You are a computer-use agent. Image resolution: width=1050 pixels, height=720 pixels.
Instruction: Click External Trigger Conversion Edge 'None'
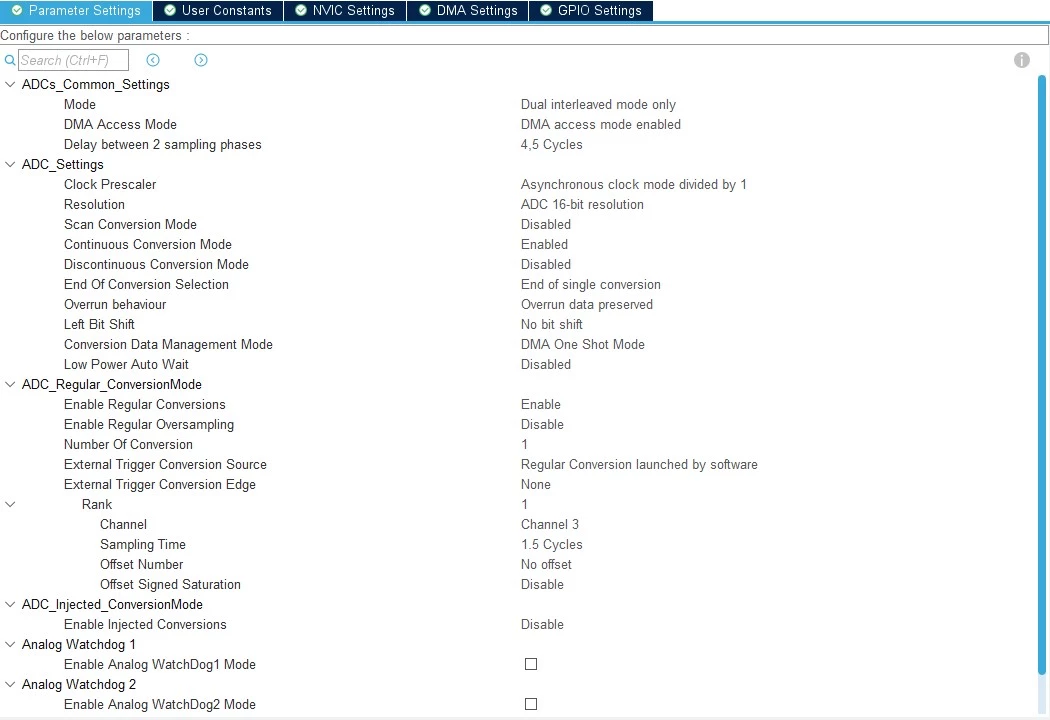click(x=536, y=484)
